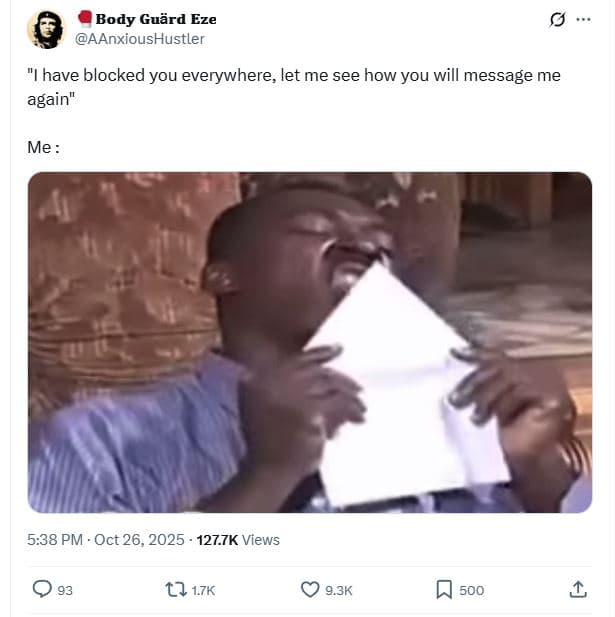This screenshot has width=615, height=617.
Task: Click the Oct 26, 2025 date
Action: 139,539
